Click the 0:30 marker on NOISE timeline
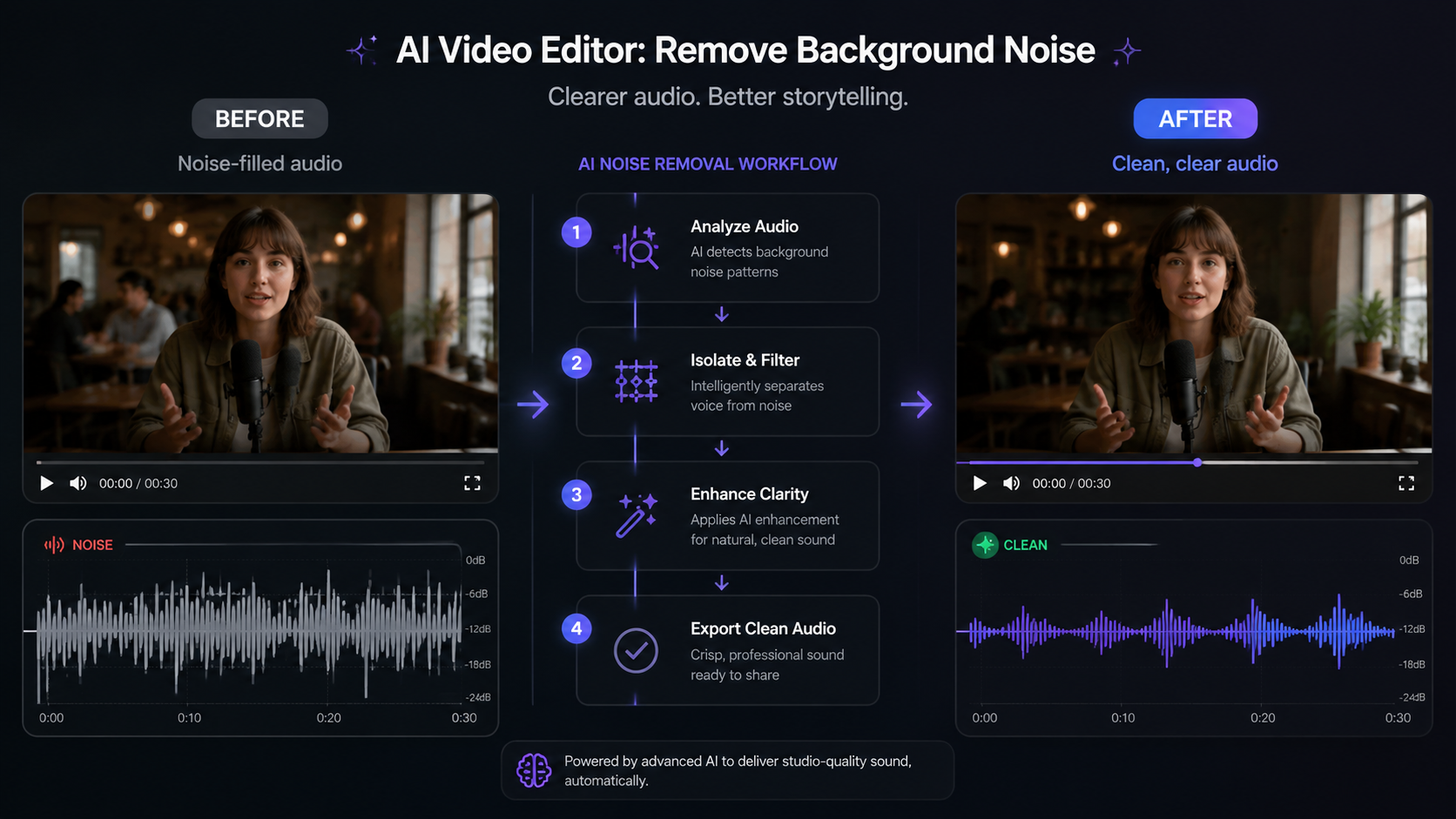Viewport: 1456px width, 819px height. pyautogui.click(x=464, y=718)
